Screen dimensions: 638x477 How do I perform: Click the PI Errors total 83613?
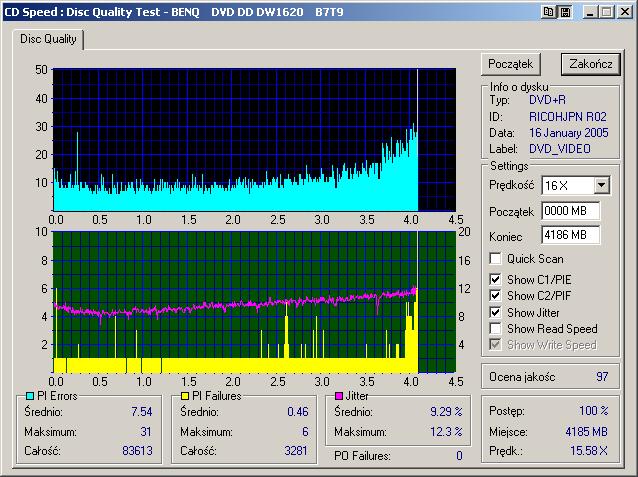coord(137,451)
